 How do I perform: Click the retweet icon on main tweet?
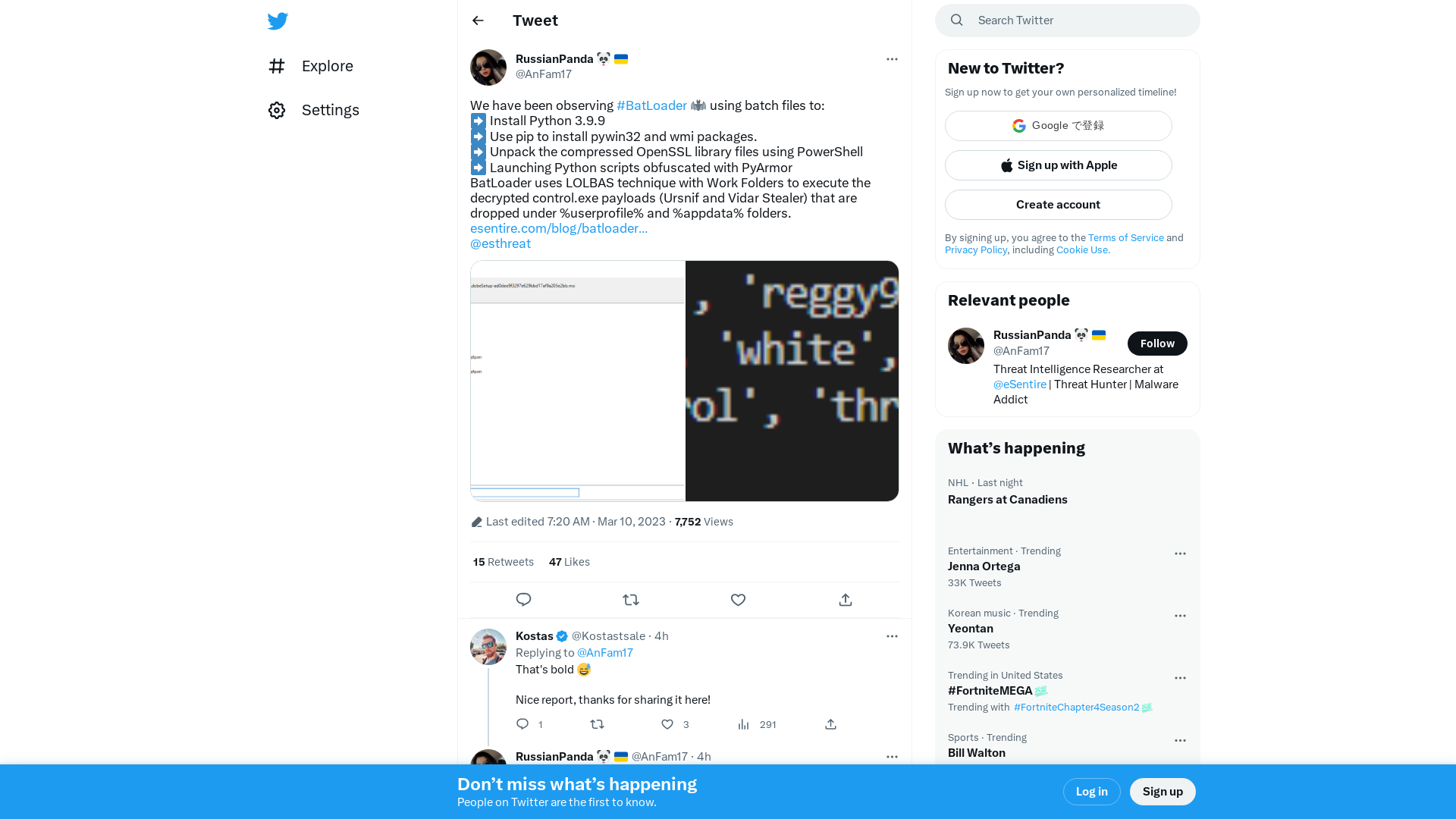(x=630, y=599)
